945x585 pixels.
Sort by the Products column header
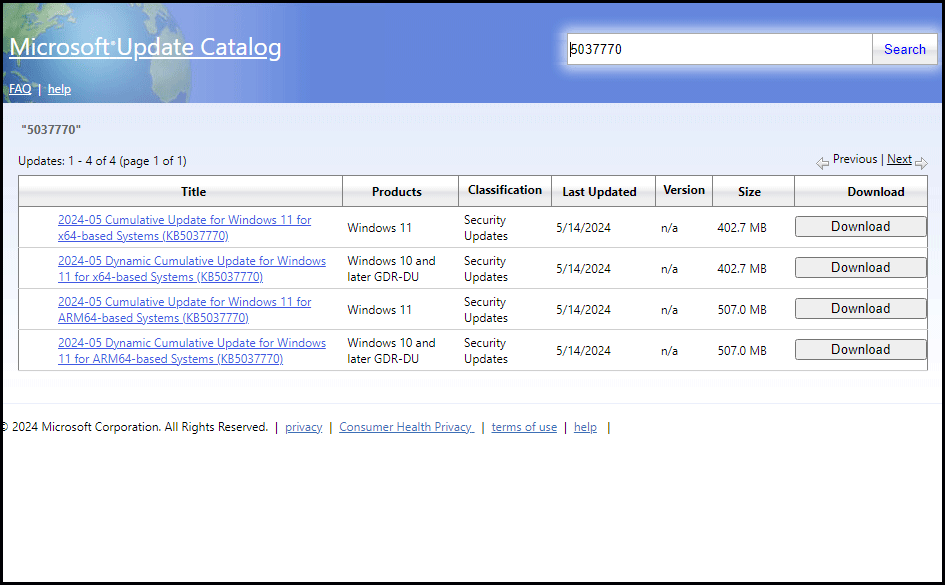click(397, 192)
